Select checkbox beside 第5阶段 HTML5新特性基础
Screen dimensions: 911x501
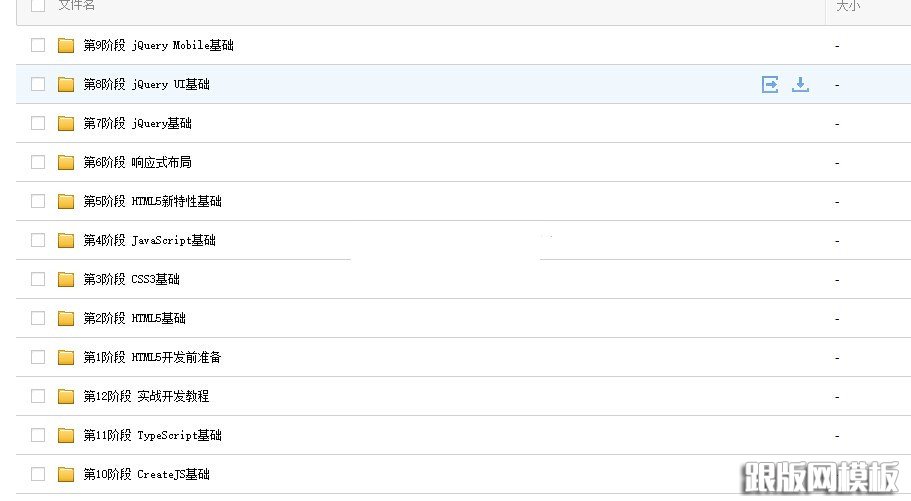38,201
